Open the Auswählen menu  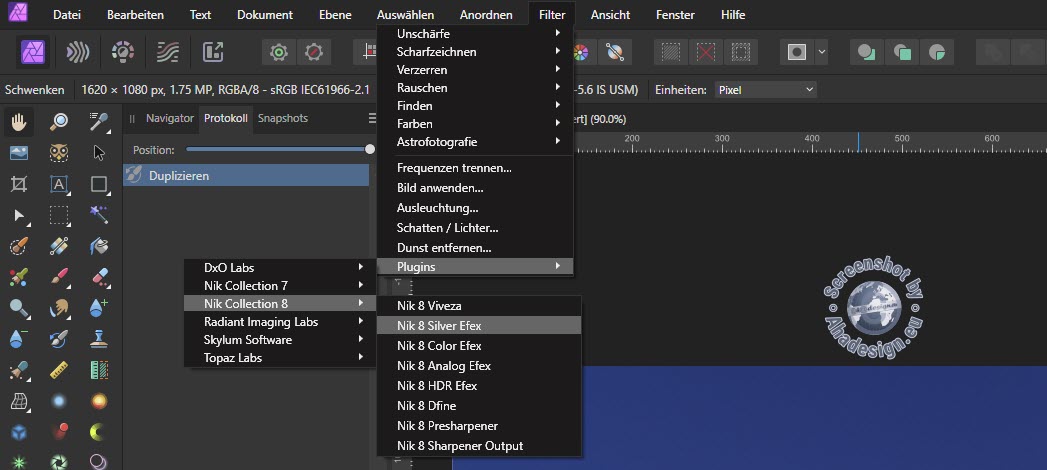coord(405,15)
